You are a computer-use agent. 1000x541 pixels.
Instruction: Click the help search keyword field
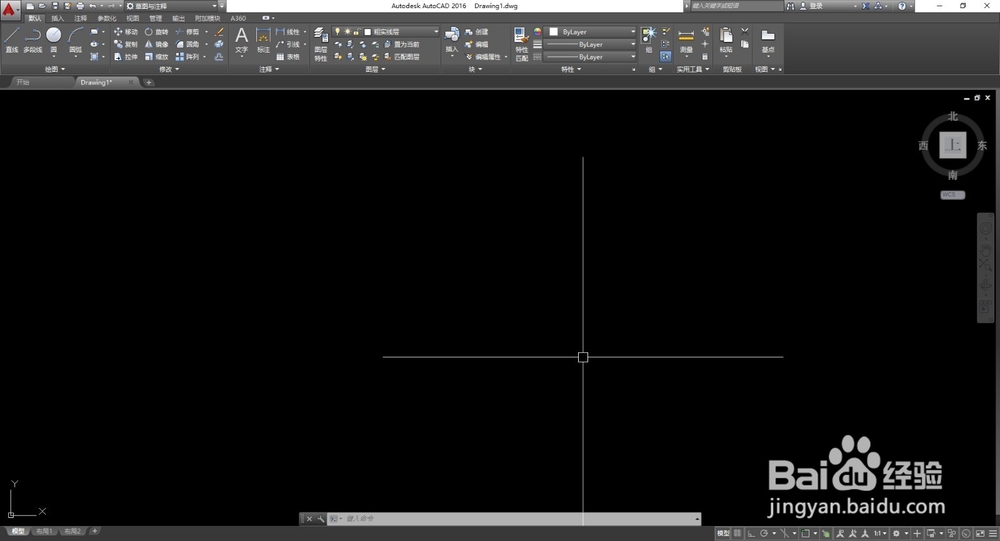[x=736, y=6]
